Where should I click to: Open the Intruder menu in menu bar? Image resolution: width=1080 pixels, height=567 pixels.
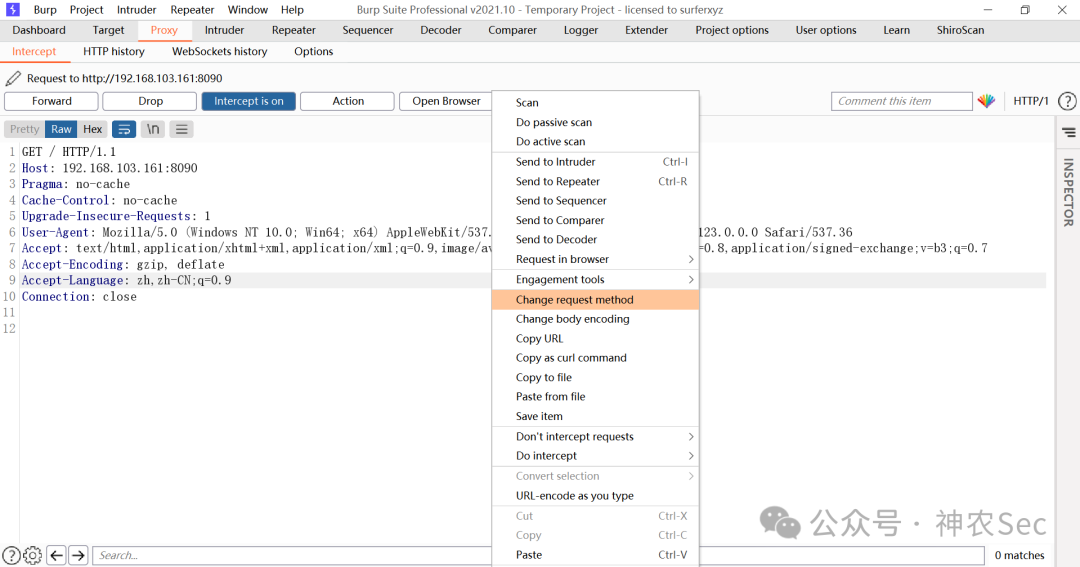(136, 10)
